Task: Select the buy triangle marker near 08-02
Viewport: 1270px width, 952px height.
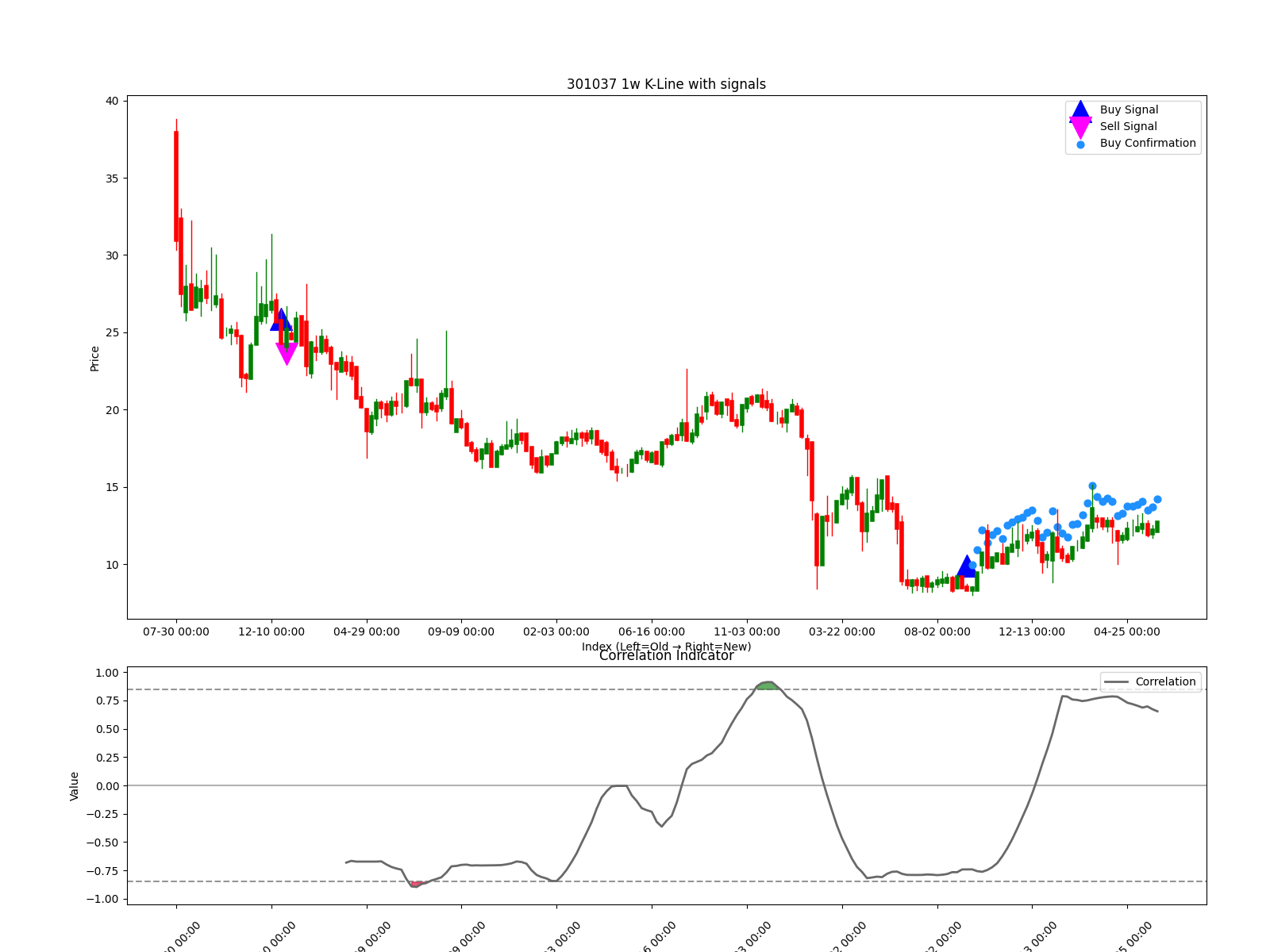Action: point(967,566)
